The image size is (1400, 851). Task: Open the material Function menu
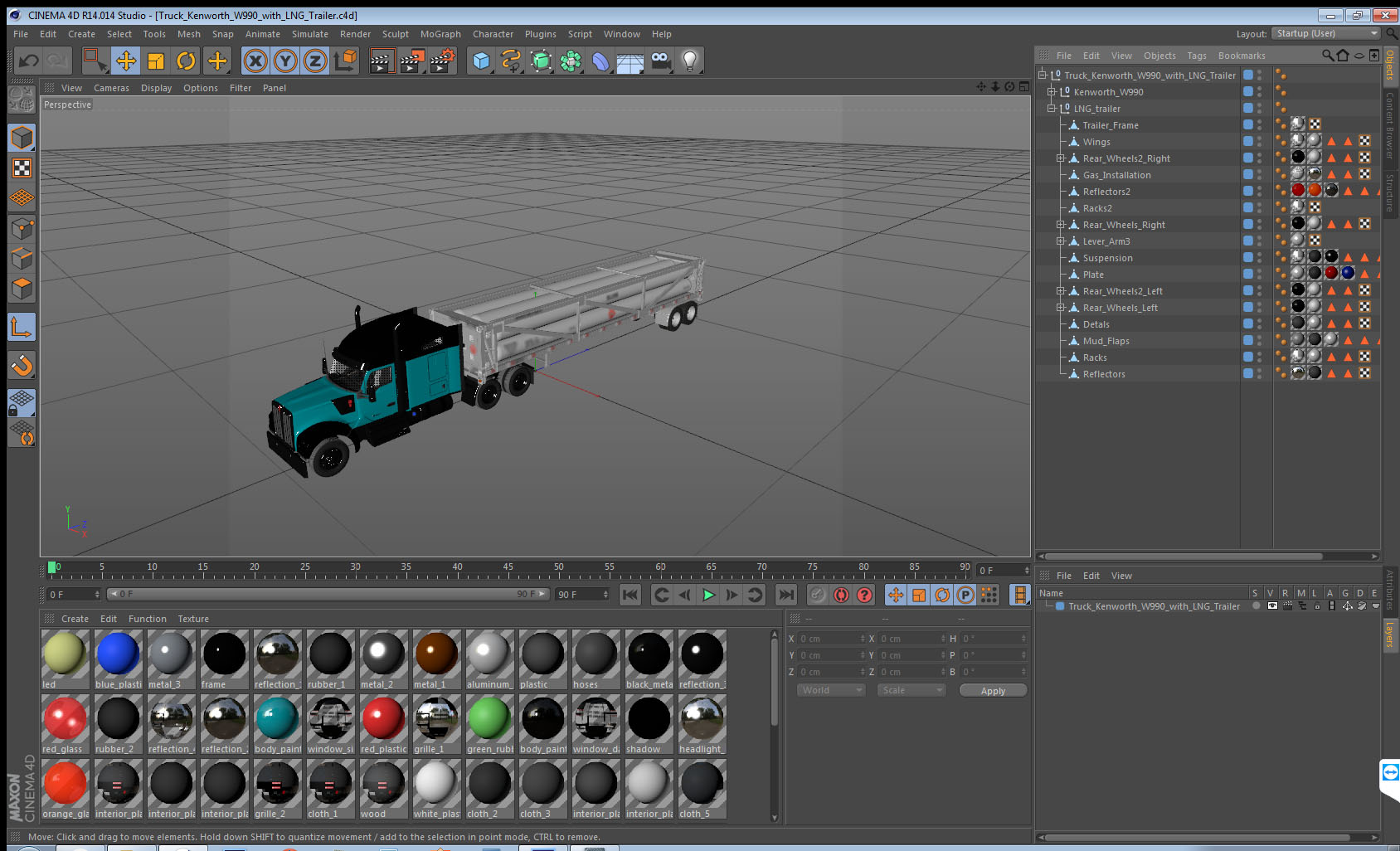(x=148, y=619)
